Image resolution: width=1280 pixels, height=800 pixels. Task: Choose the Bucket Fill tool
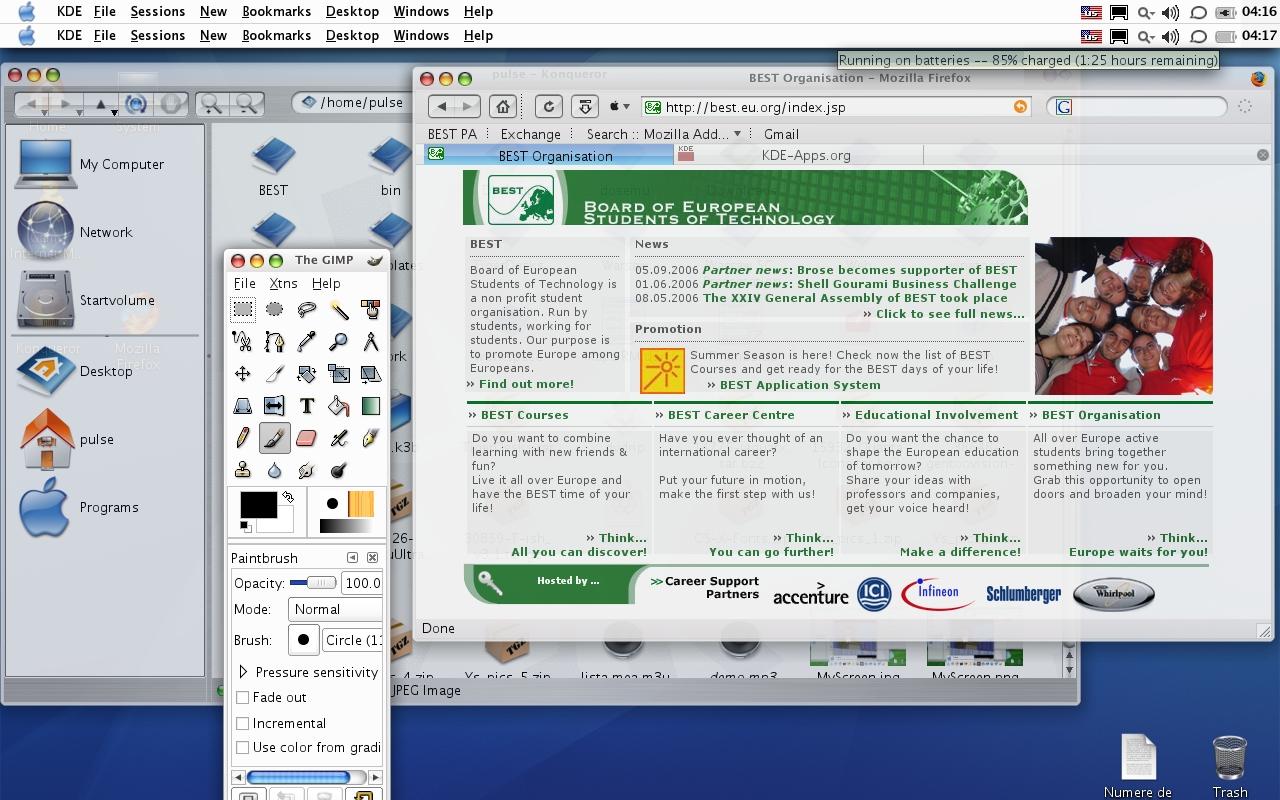click(338, 405)
